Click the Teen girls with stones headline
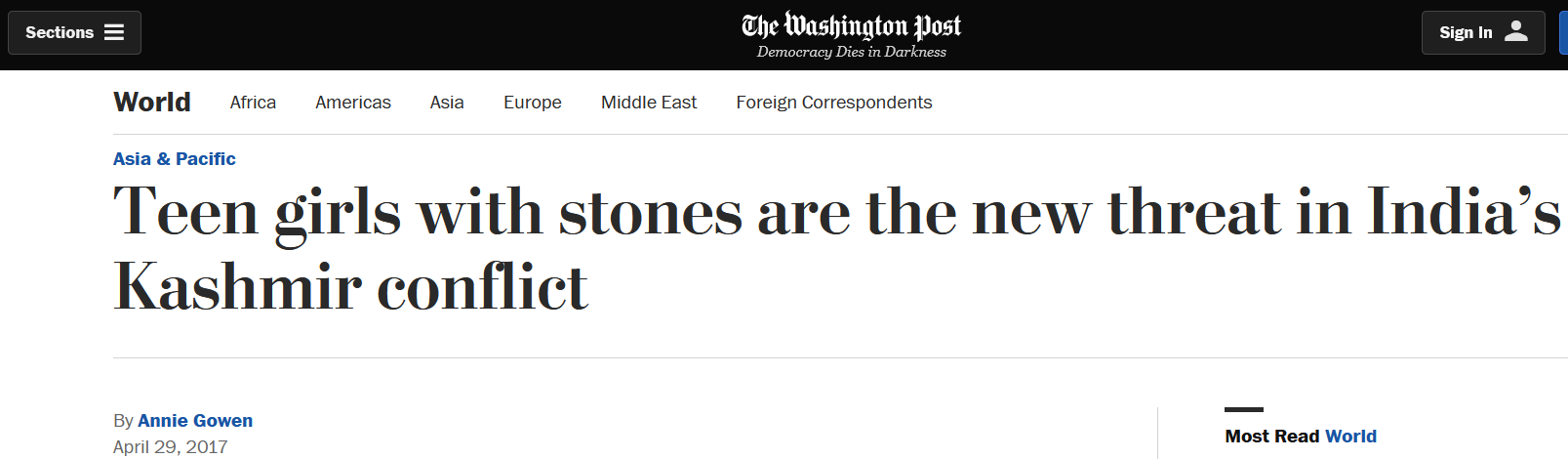 tap(837, 249)
